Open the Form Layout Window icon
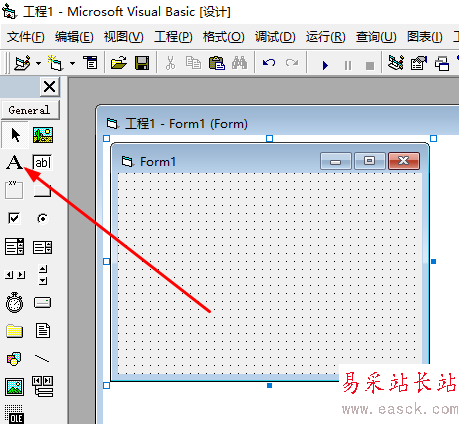Screen dimensions: 459x424 click(x=442, y=63)
